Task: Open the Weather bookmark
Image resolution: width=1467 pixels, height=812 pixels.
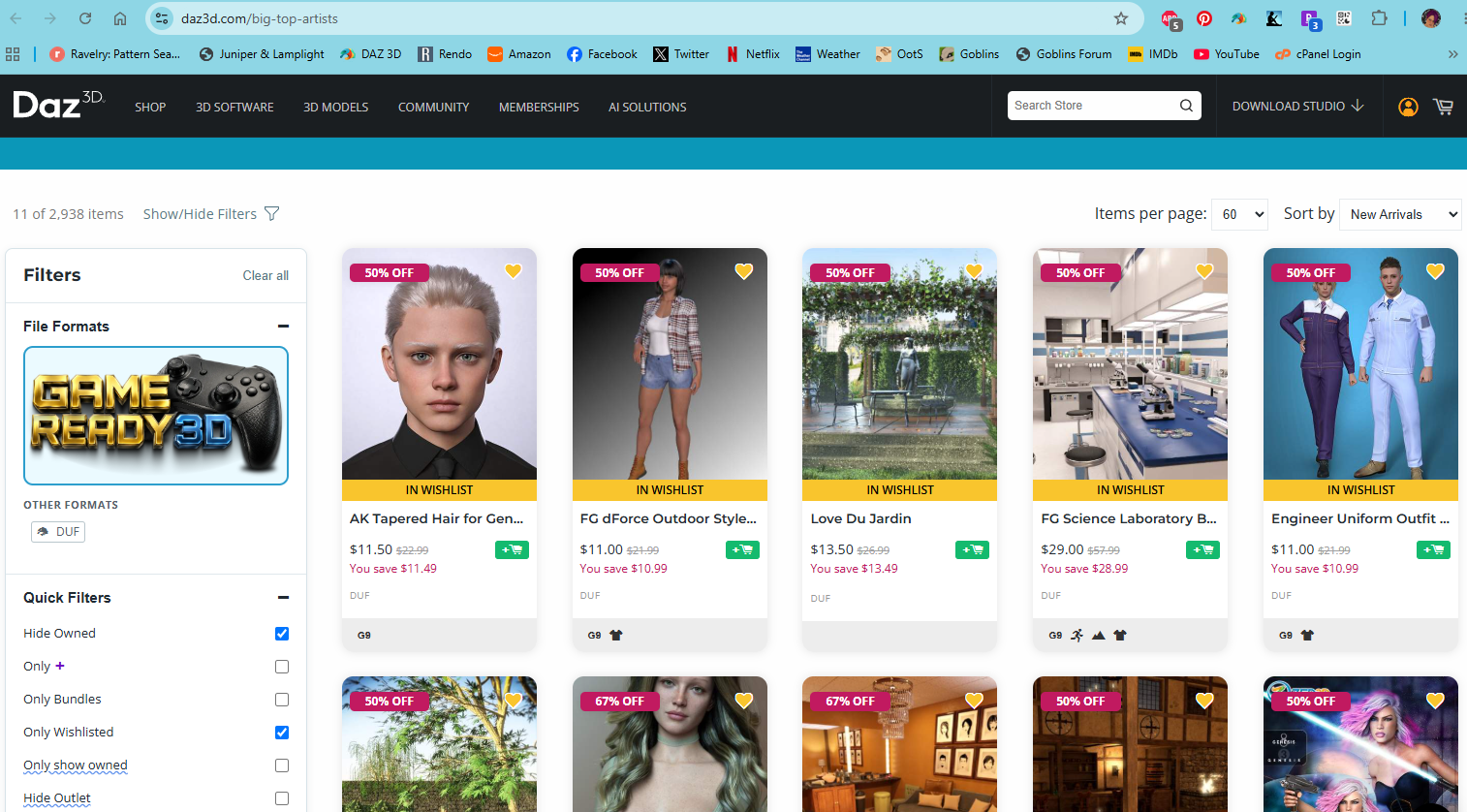Action: [827, 54]
